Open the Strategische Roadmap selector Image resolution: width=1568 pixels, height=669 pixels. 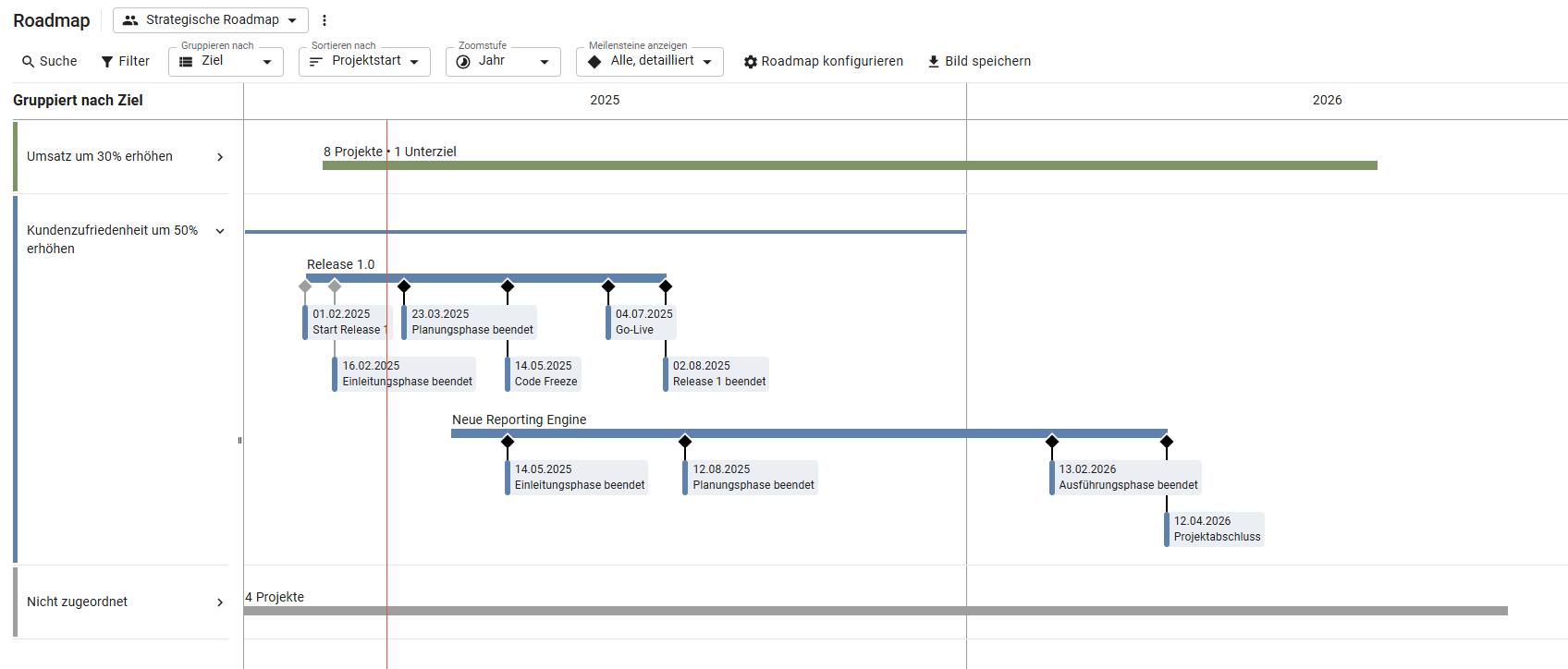pos(211,20)
